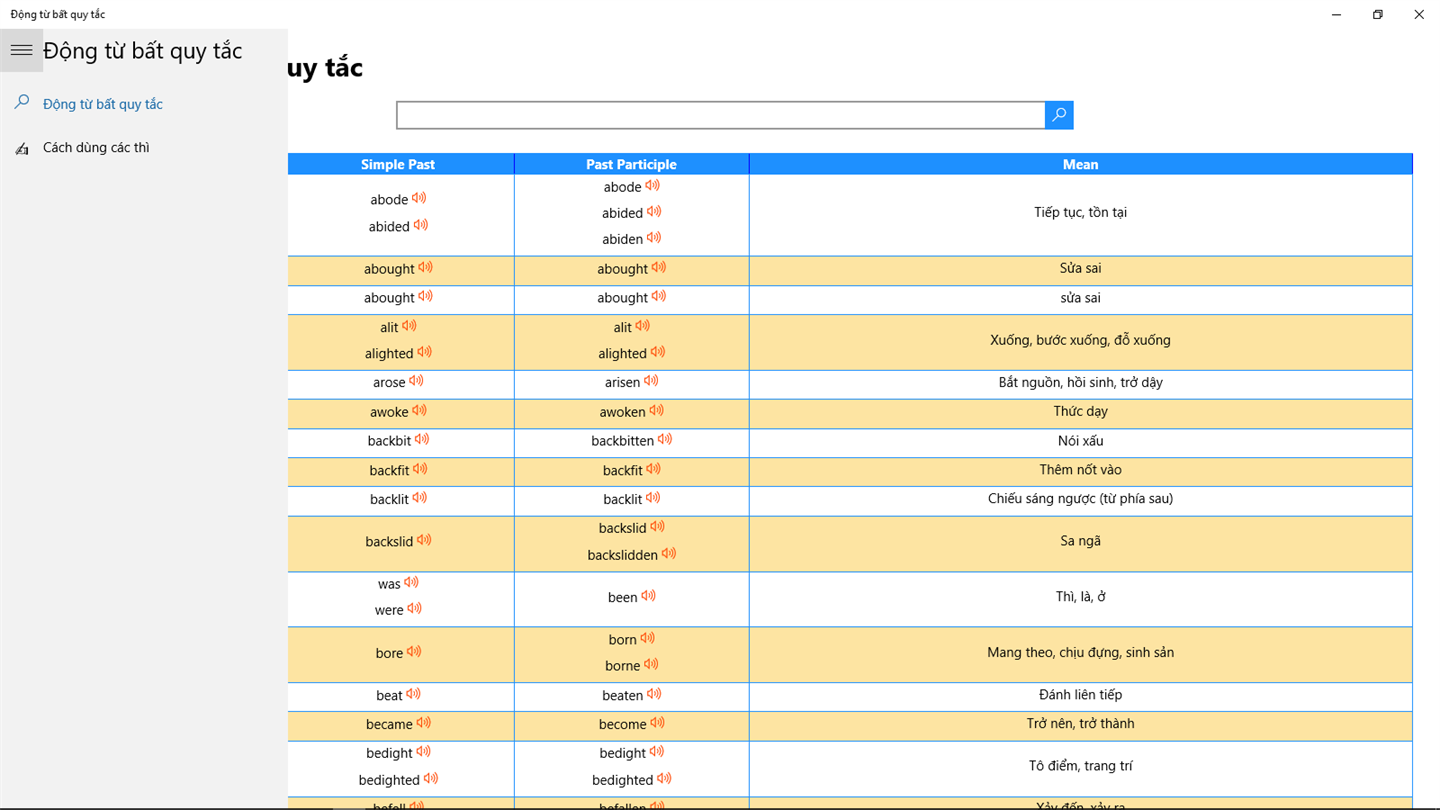Screen dimensions: 1440x810
Task: Play audio for 'beaten'
Action: [x=654, y=693]
